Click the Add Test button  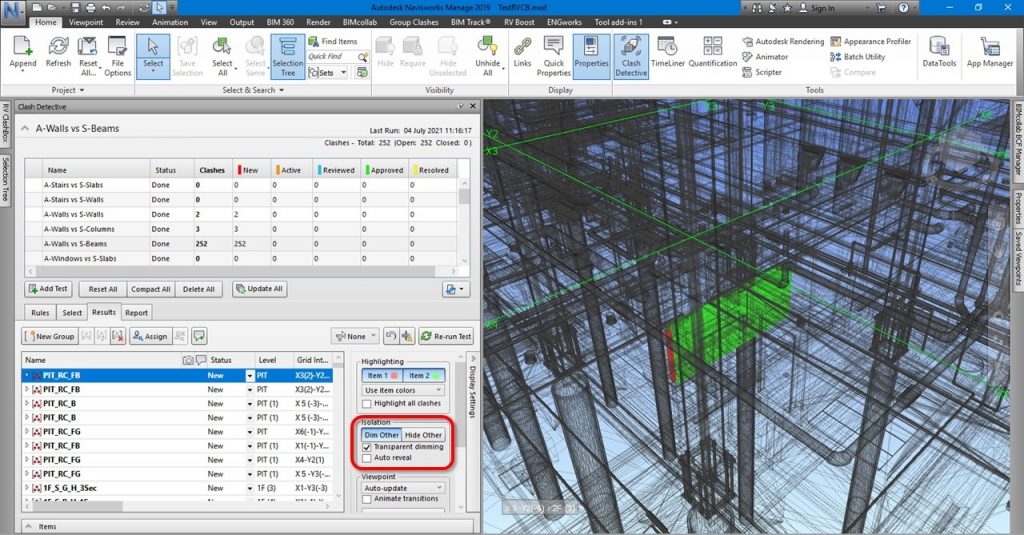coord(48,289)
